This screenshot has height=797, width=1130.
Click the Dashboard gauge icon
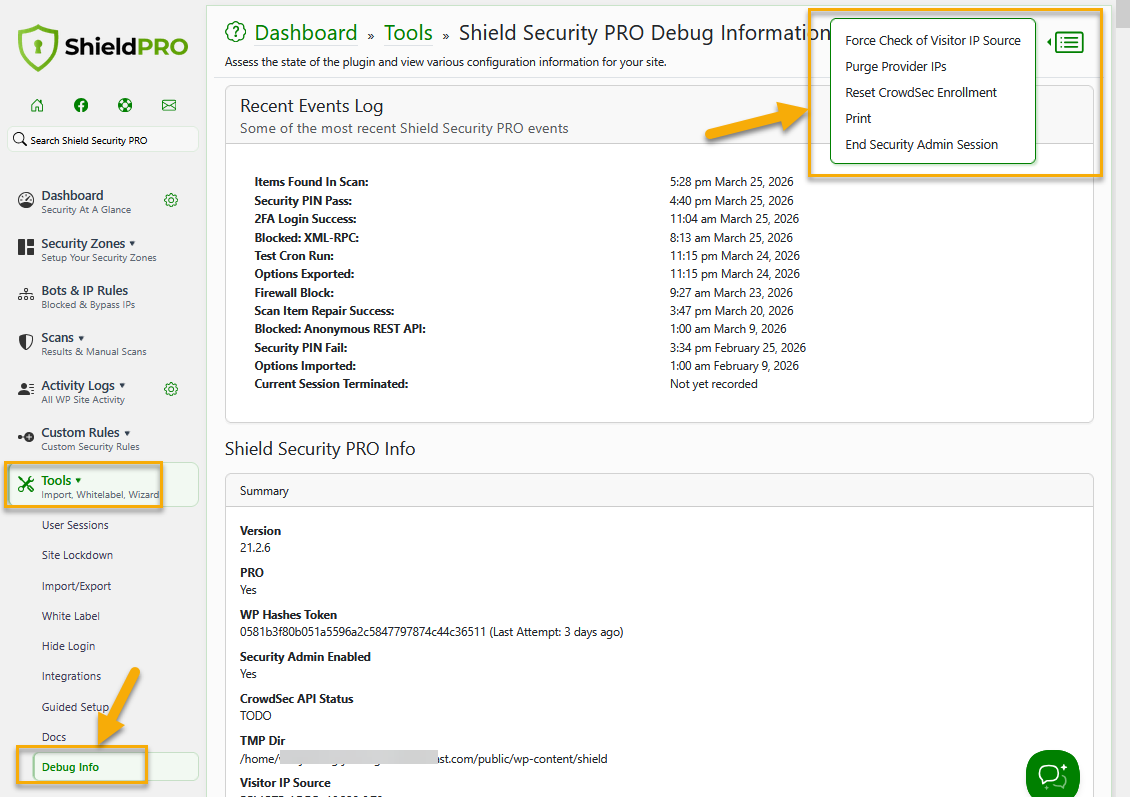26,200
